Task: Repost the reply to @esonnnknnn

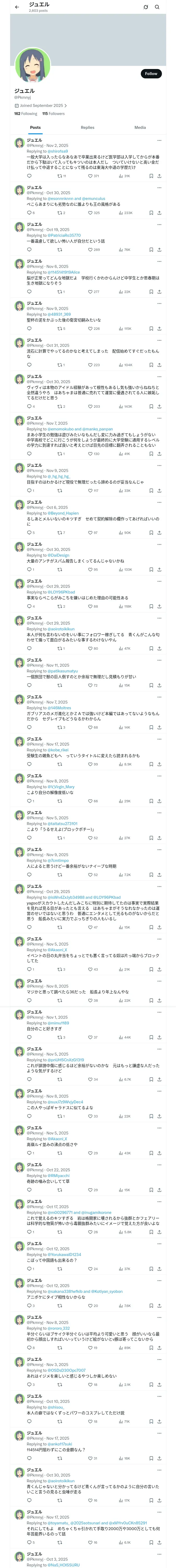Action: [x=59, y=213]
